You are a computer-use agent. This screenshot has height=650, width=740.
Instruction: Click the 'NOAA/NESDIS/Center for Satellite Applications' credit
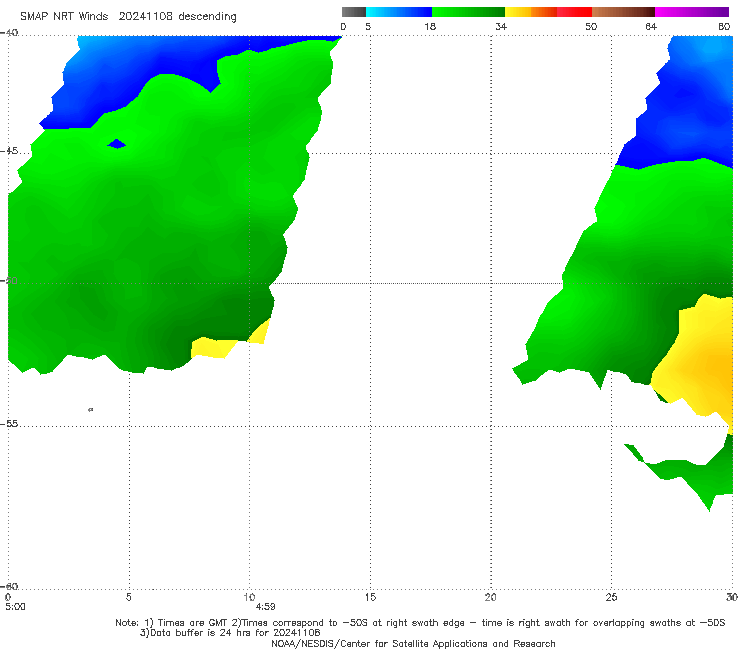point(413,644)
